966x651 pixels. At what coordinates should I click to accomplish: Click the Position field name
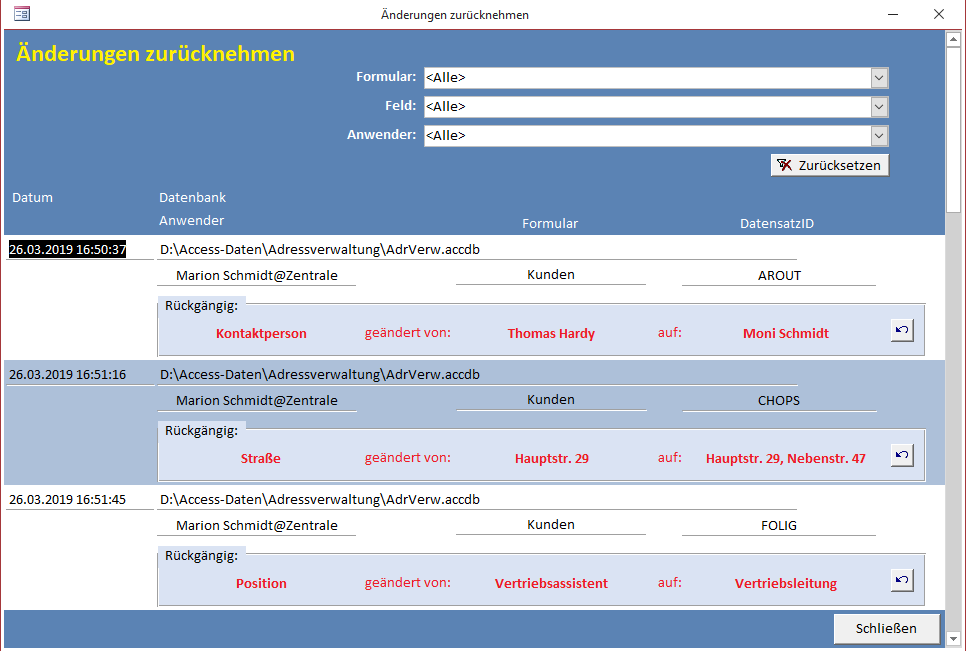[x=261, y=583]
